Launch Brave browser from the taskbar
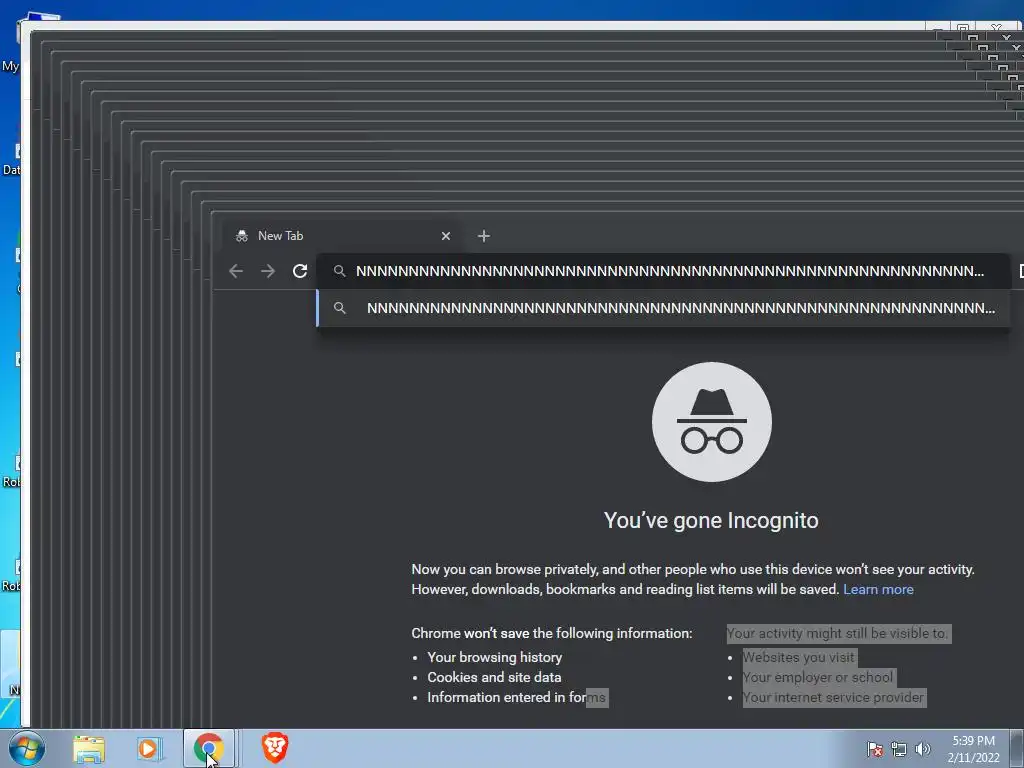 275,748
